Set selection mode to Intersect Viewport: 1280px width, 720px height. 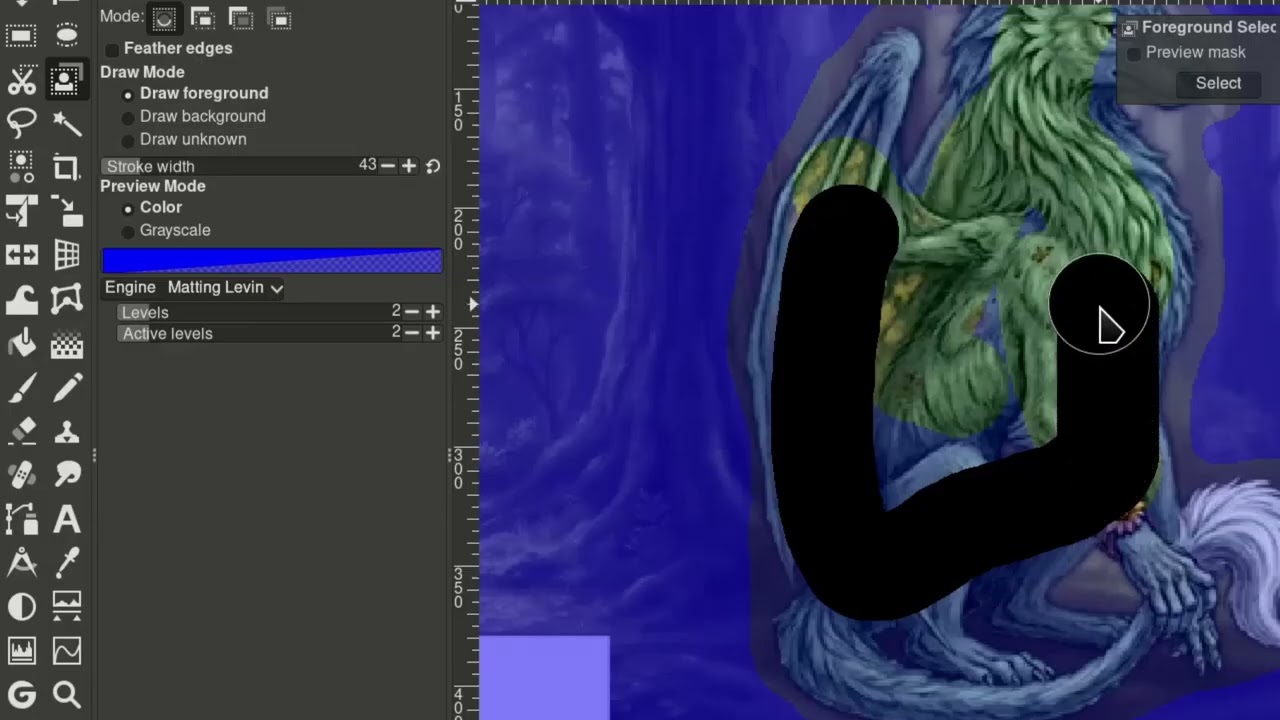[279, 18]
